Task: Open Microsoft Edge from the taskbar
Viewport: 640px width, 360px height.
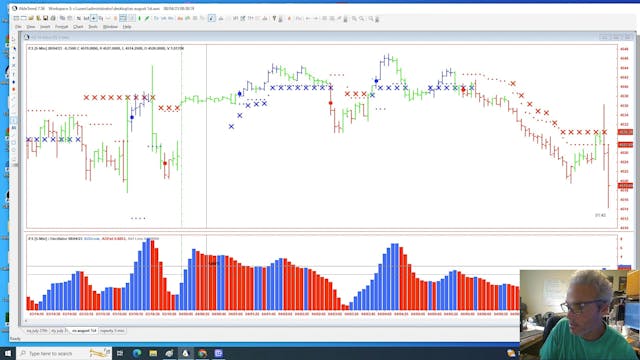Action: click(137, 353)
